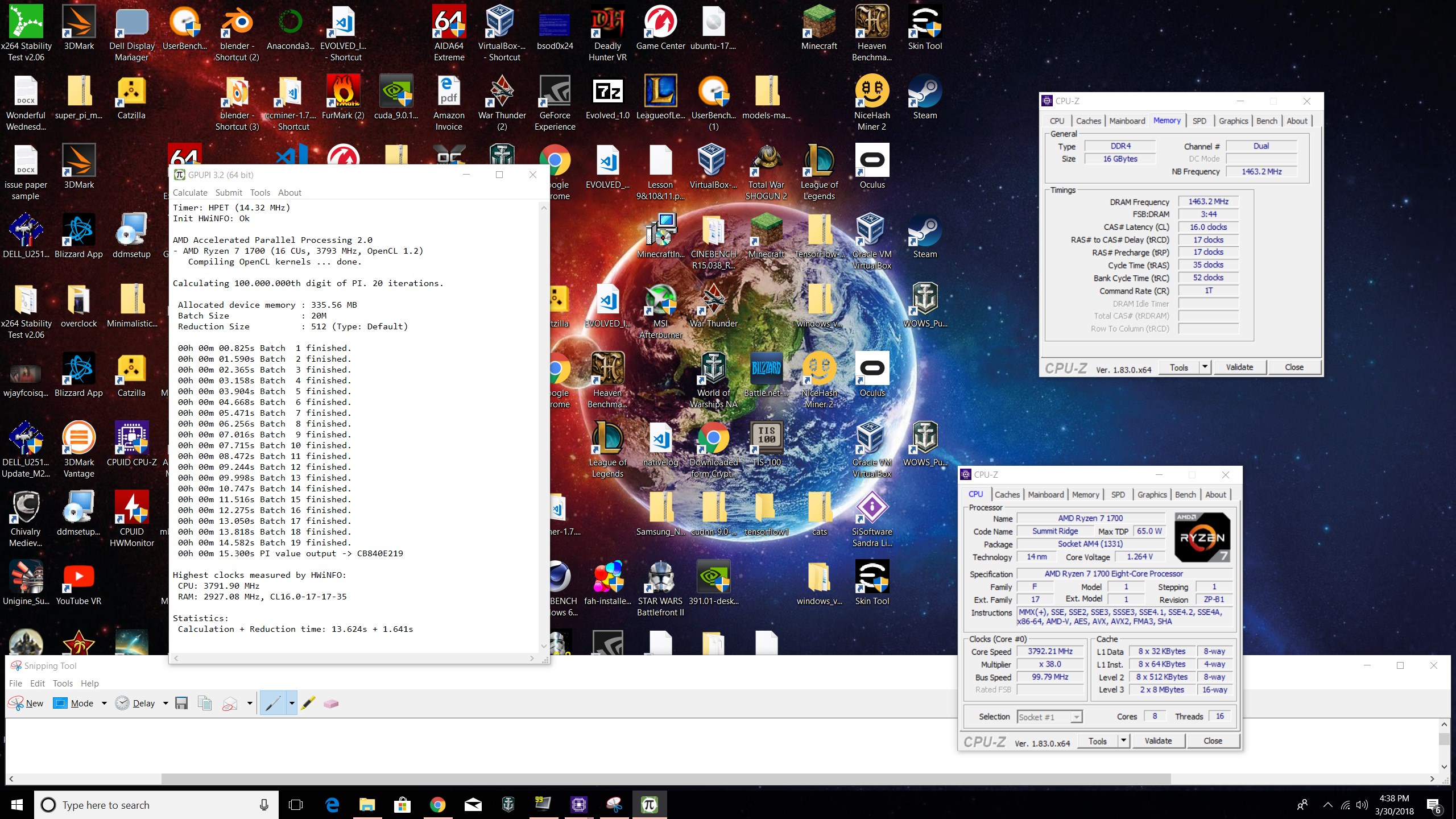Open the File menu in Snipping Tool
The image size is (1456, 819).
pyautogui.click(x=15, y=683)
